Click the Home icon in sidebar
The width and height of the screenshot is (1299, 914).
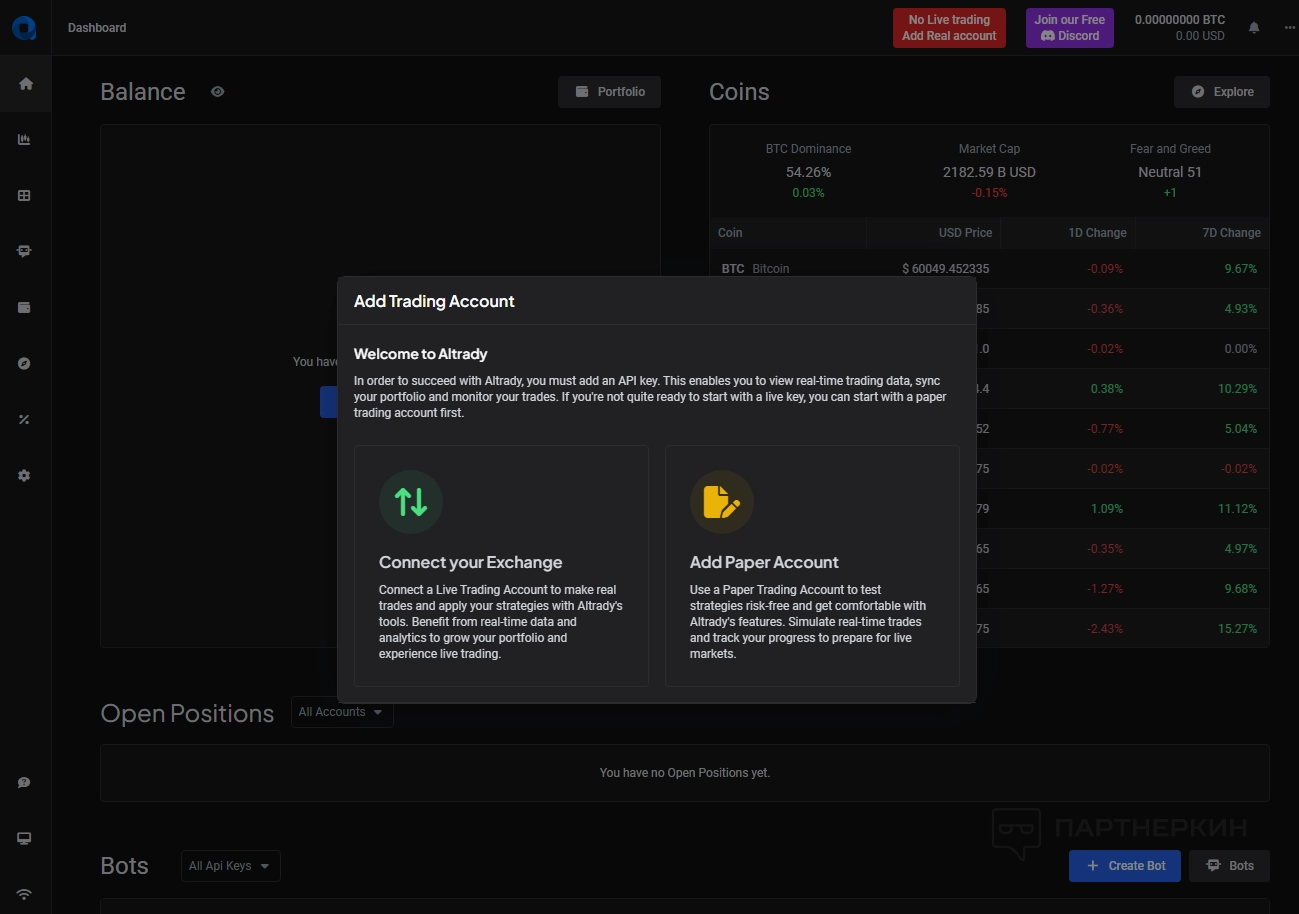tap(25, 84)
